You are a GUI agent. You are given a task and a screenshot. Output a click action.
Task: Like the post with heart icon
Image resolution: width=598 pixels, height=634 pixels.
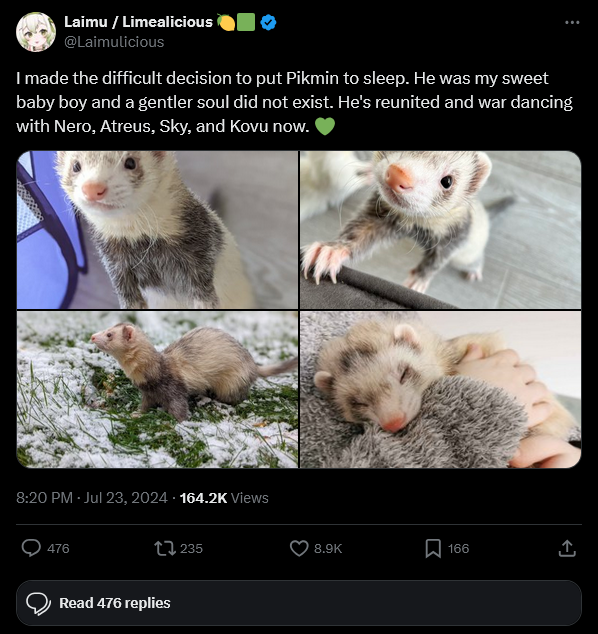coord(299,548)
